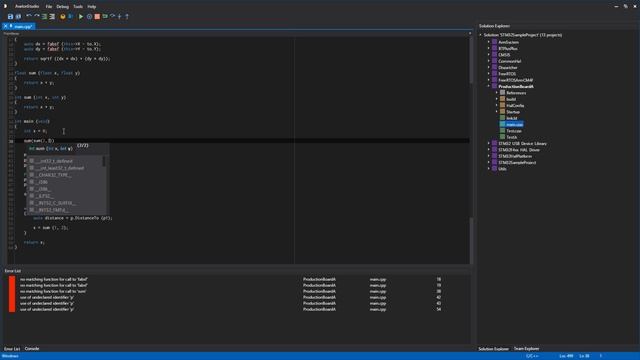This screenshot has width=640, height=360.
Task: Select FreeRTOSArmCM4F project in tree
Action: coord(516,80)
